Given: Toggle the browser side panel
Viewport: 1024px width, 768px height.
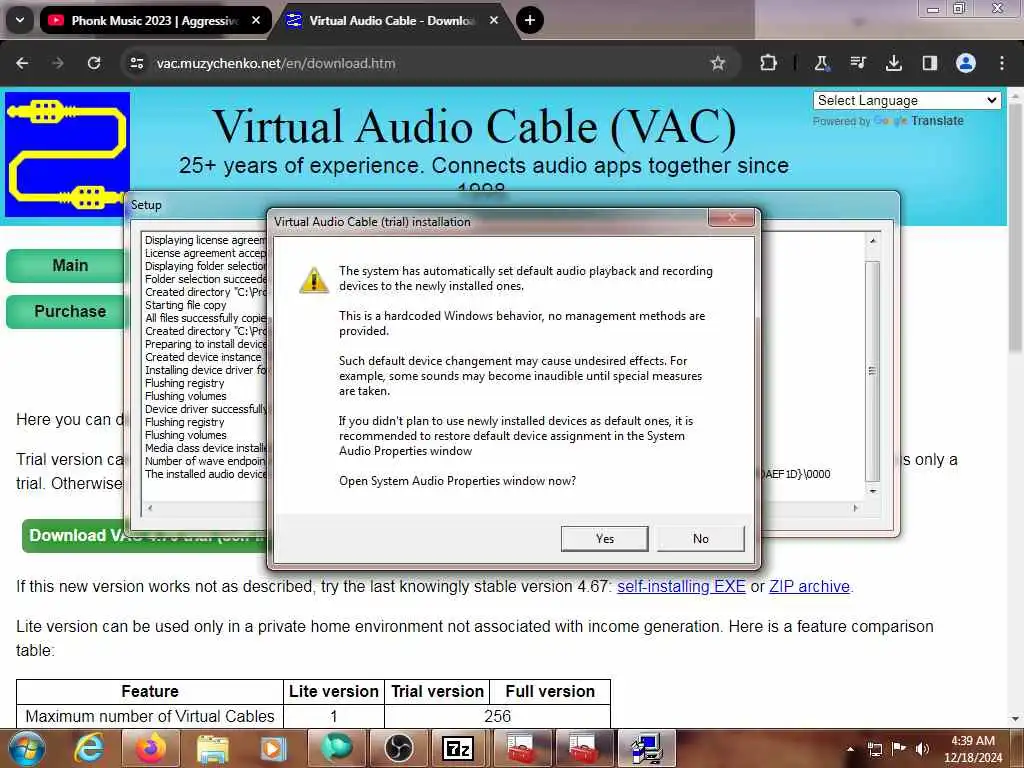Looking at the screenshot, I should [929, 63].
